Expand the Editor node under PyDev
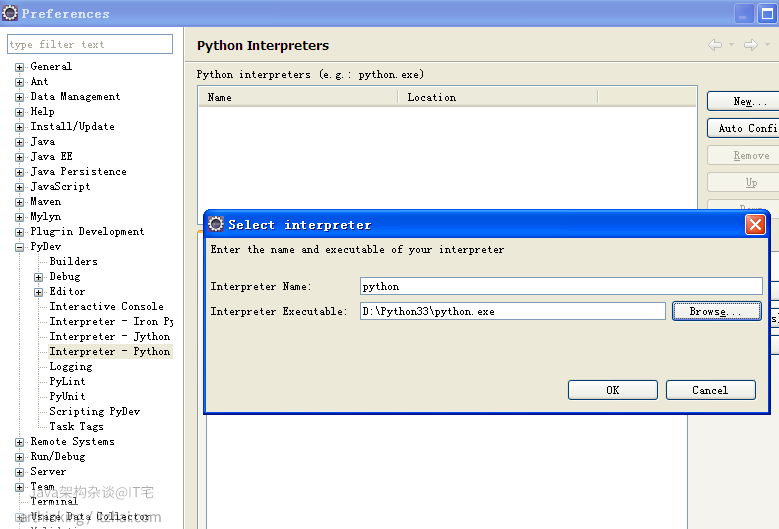Viewport: 779px width, 529px height. [x=39, y=292]
